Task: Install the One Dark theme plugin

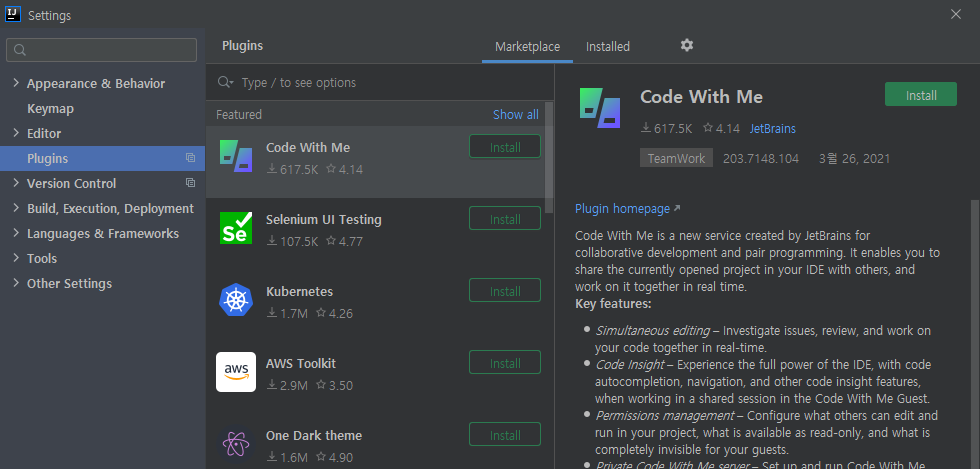Action: (x=505, y=435)
